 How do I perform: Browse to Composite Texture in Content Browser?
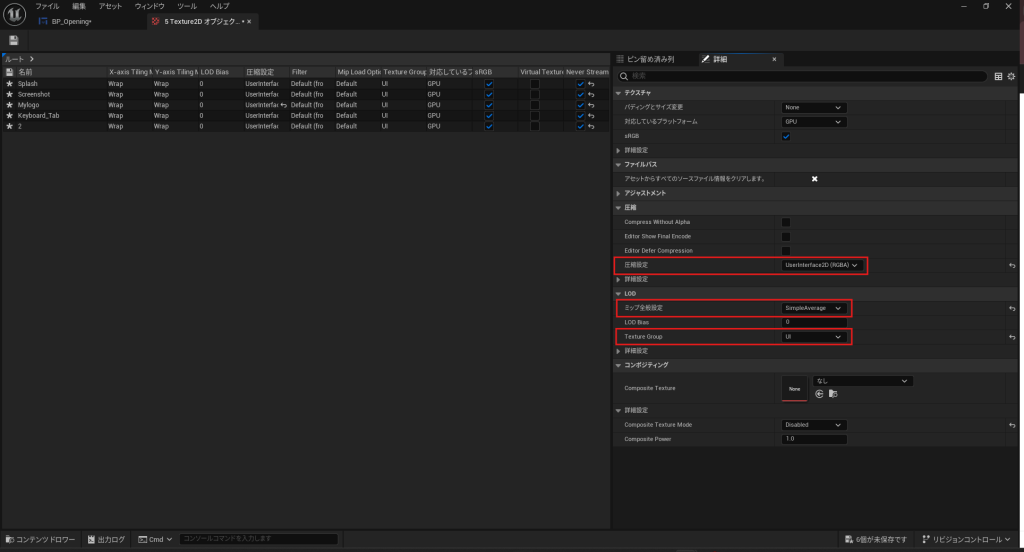pyautogui.click(x=832, y=394)
